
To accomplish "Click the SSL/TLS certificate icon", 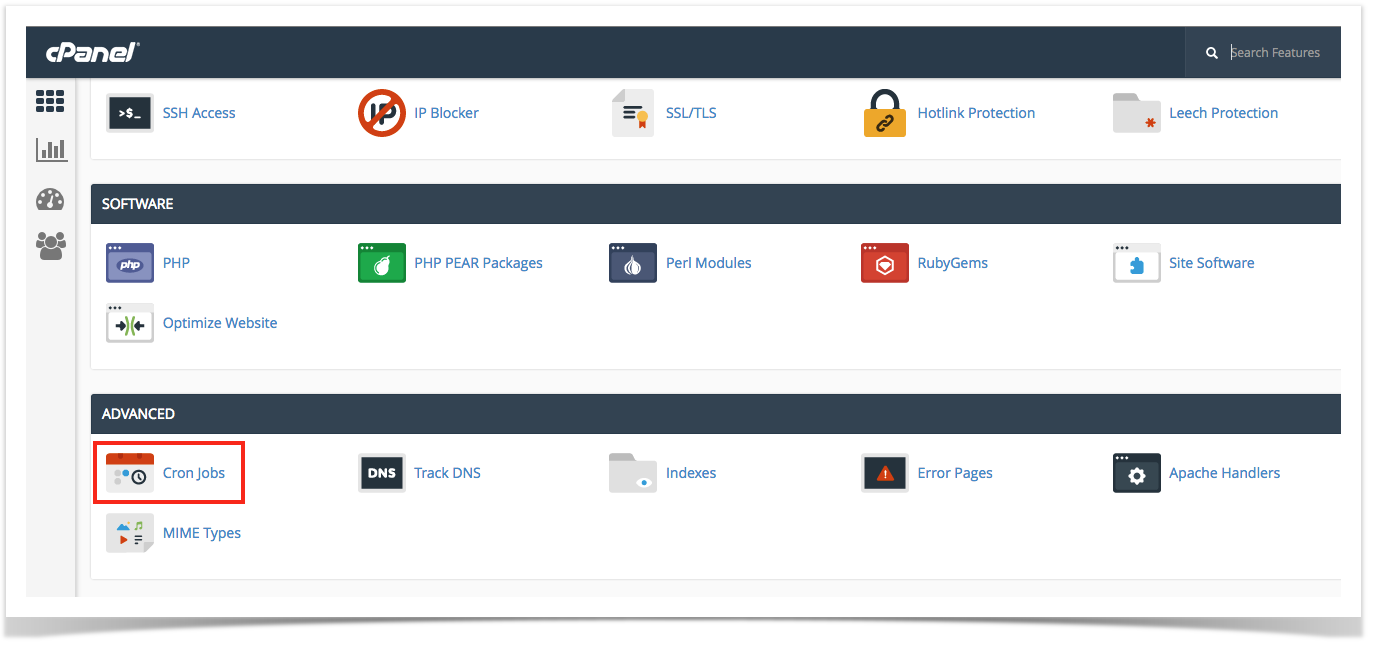I will [x=633, y=113].
